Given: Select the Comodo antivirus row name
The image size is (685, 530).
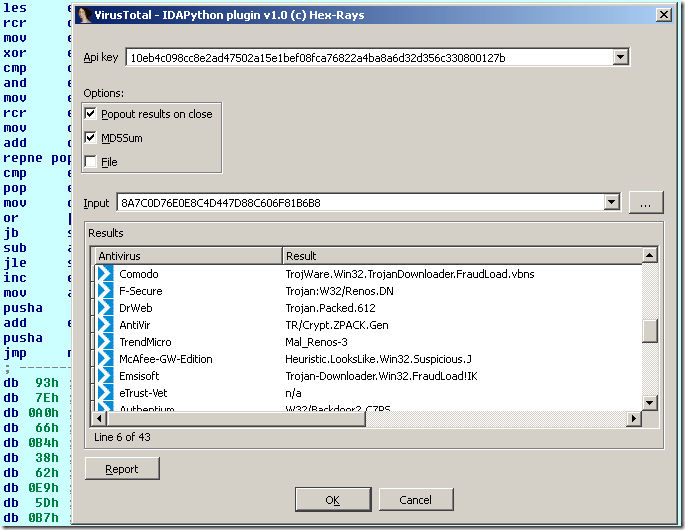Looking at the screenshot, I should click(139, 274).
